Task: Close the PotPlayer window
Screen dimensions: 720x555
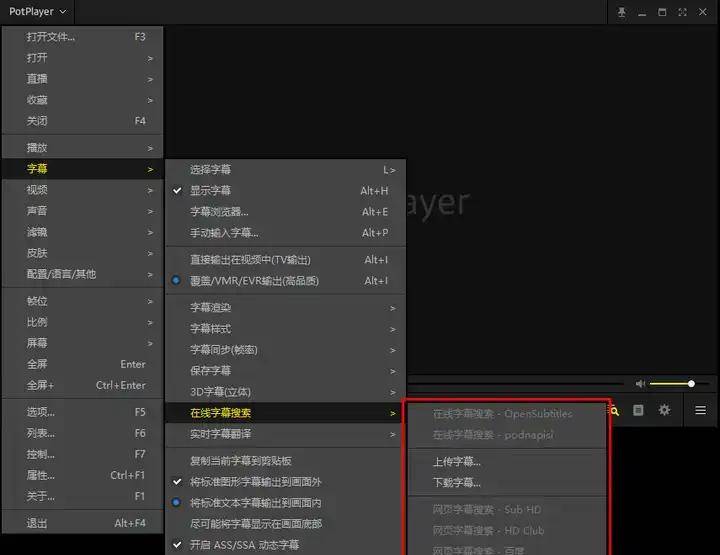Action: point(703,12)
